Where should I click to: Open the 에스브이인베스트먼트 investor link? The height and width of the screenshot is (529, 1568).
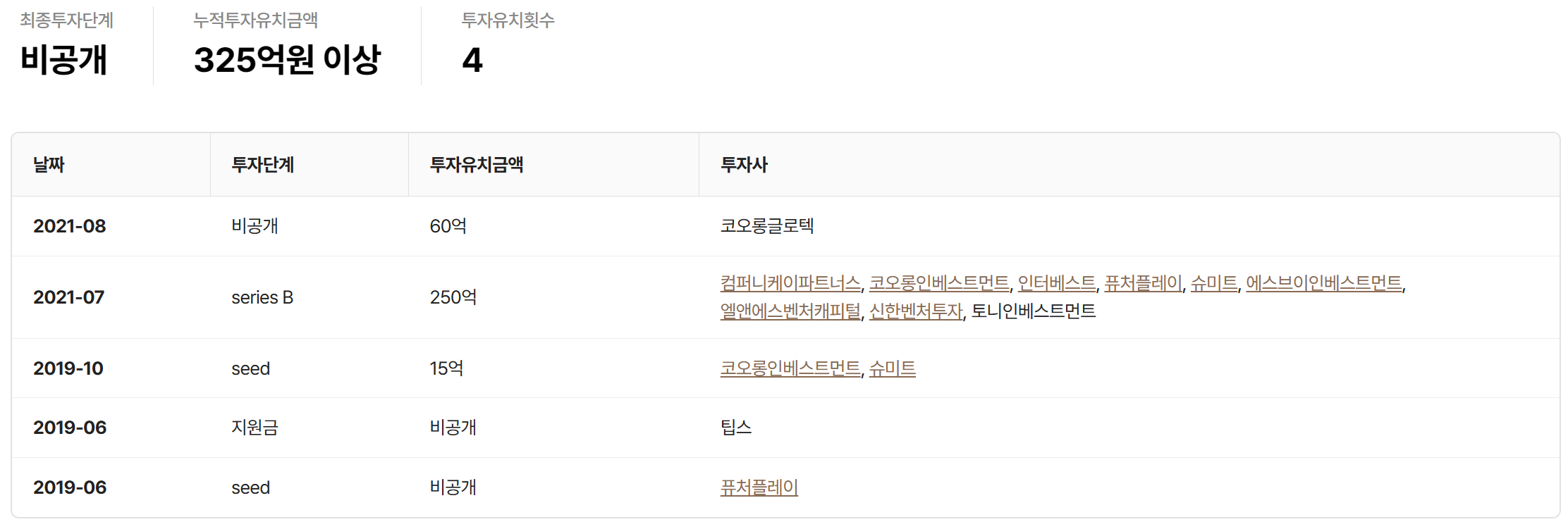click(1323, 283)
